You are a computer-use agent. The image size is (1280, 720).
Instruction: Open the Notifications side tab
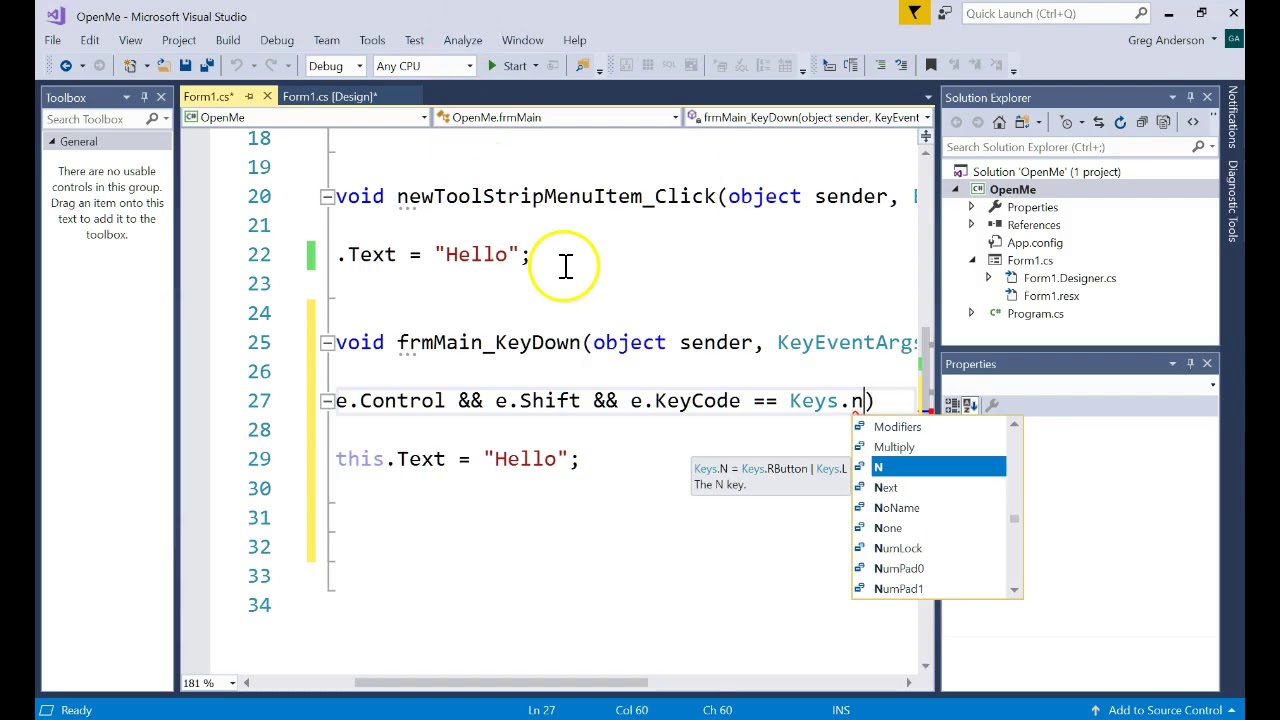click(1232, 118)
